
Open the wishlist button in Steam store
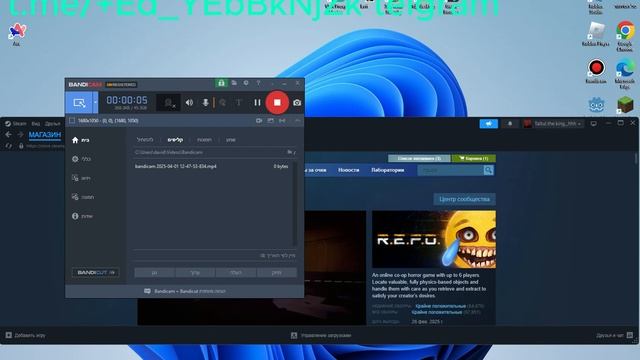(x=419, y=158)
